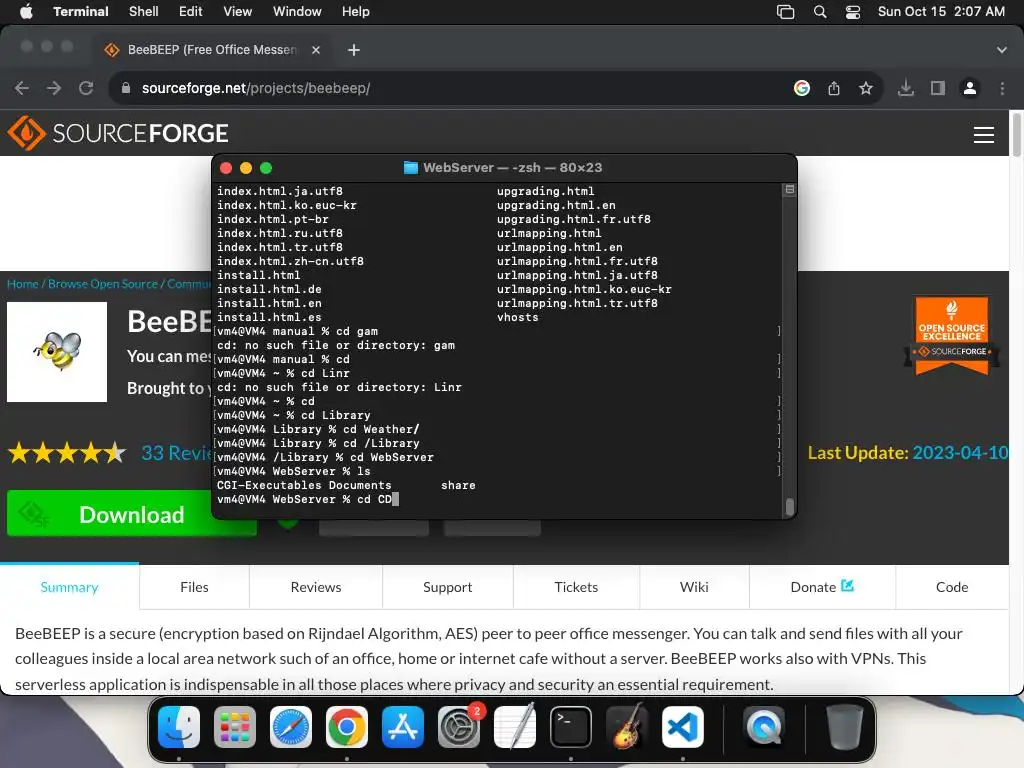The image size is (1024, 768).
Task: Click the site info lock icon
Action: pos(126,88)
